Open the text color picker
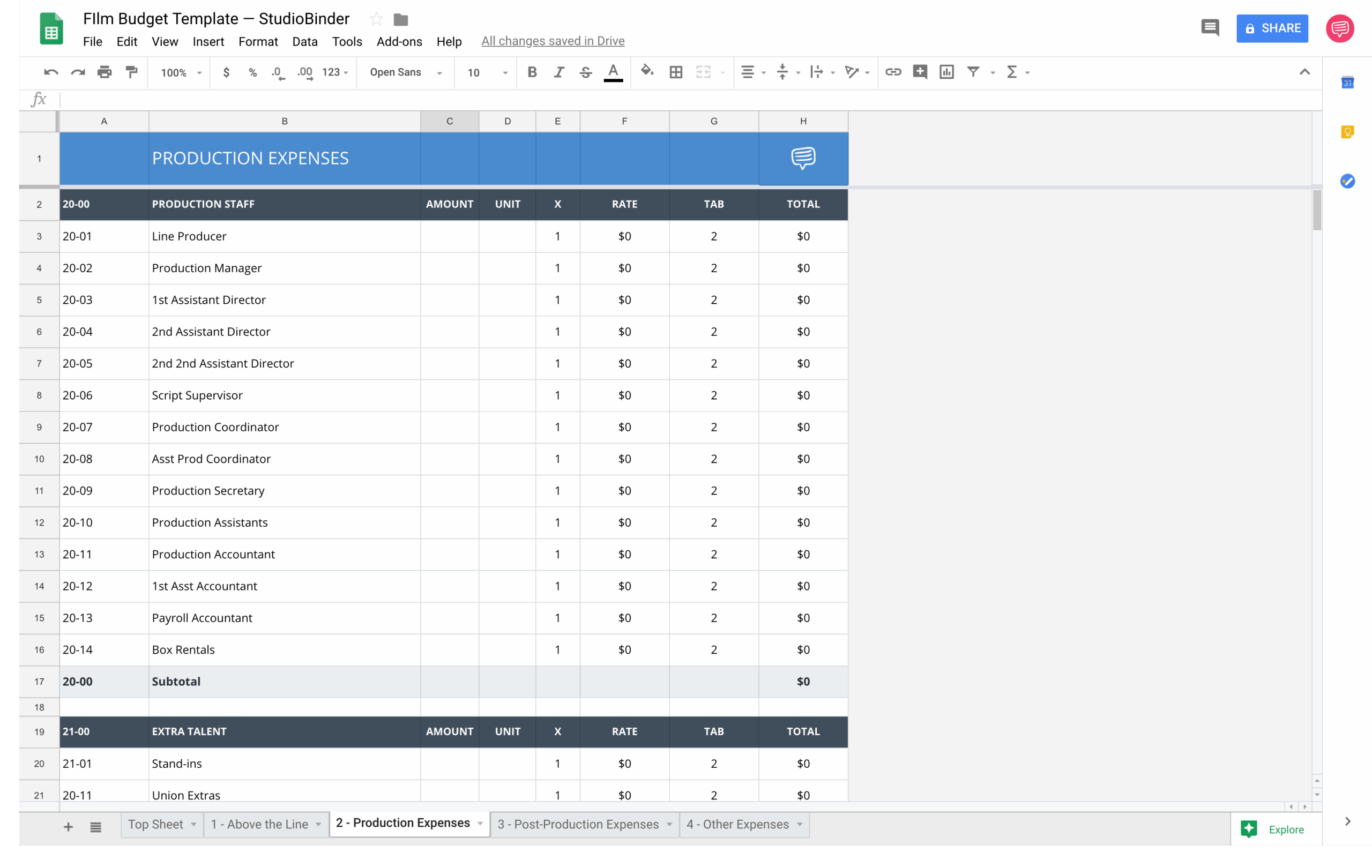1372x868 pixels. click(x=613, y=72)
